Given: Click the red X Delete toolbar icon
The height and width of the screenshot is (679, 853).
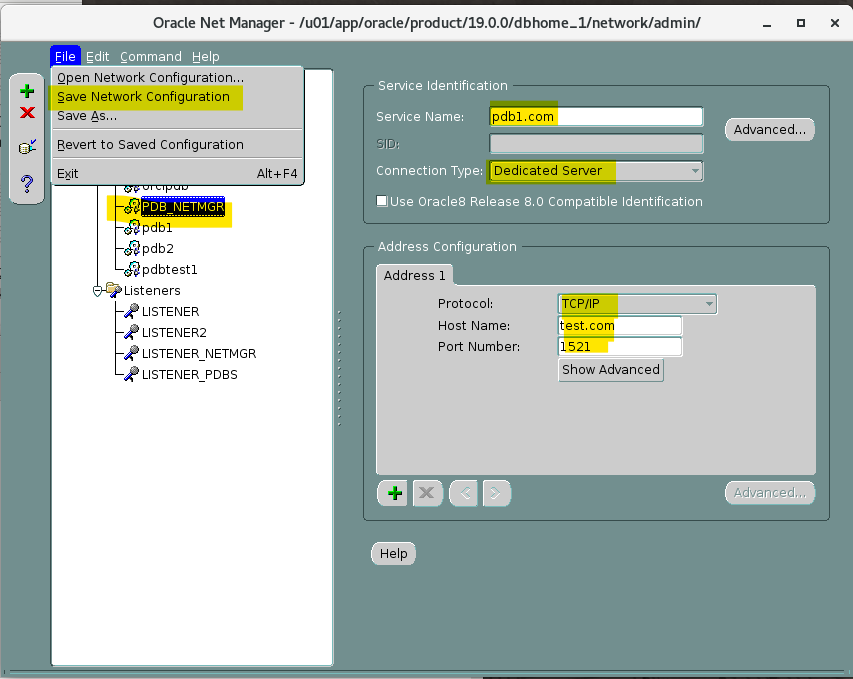Looking at the screenshot, I should coord(27,113).
